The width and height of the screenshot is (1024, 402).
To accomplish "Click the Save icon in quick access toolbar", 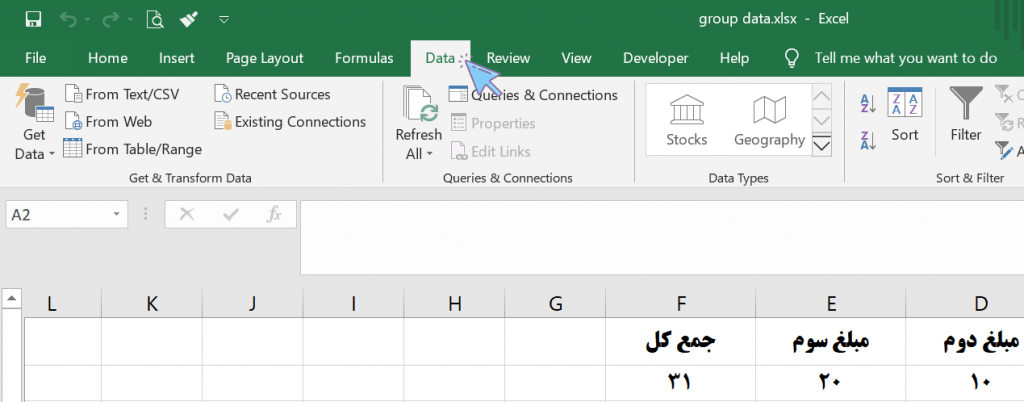I will [33, 19].
